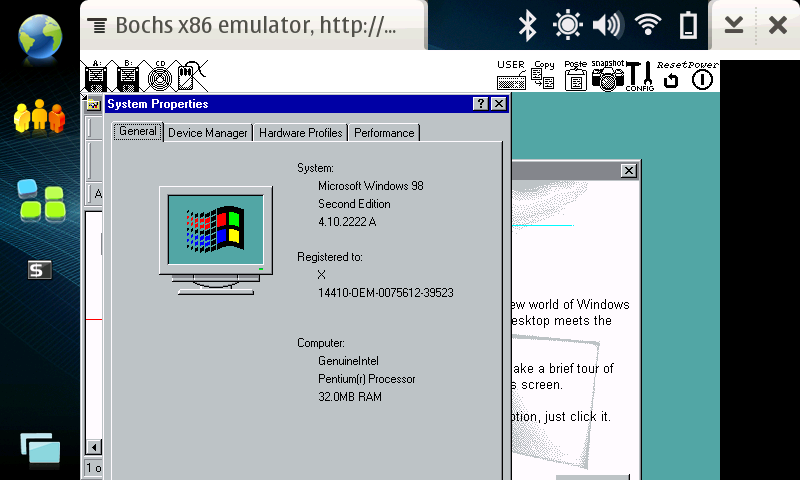The height and width of the screenshot is (480, 800).
Task: Click the 'Microsoft Windows 98' text
Action: coord(371,186)
